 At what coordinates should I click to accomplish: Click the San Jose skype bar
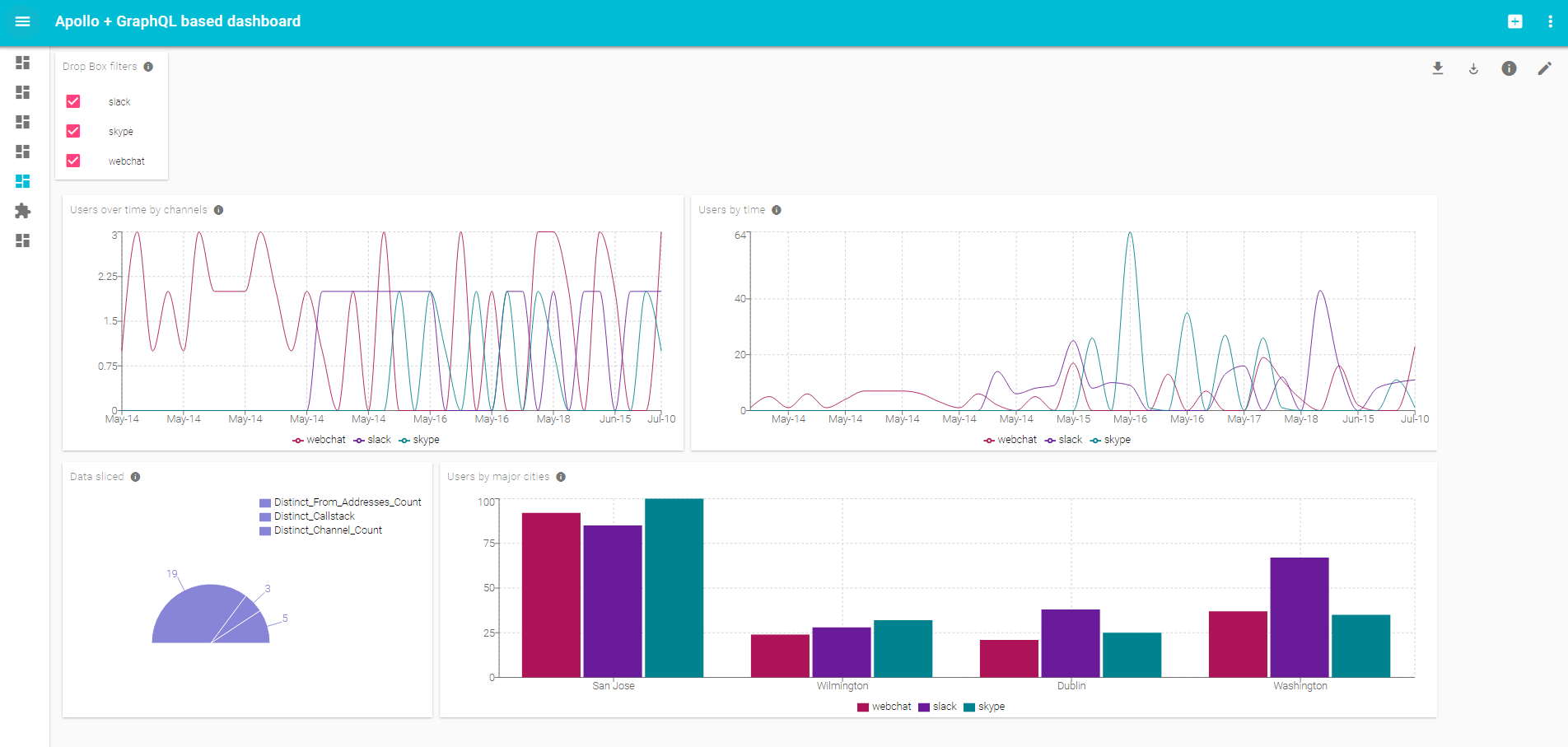tap(674, 588)
